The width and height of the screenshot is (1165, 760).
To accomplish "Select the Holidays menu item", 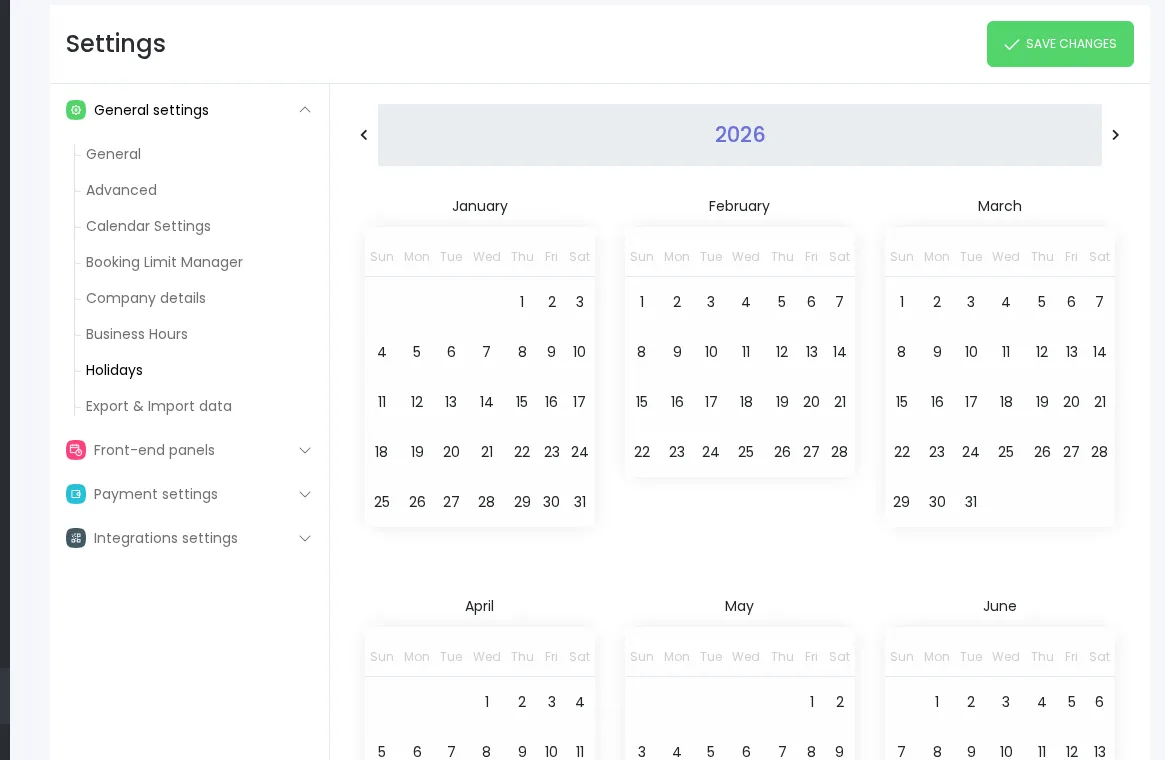I will pos(114,370).
